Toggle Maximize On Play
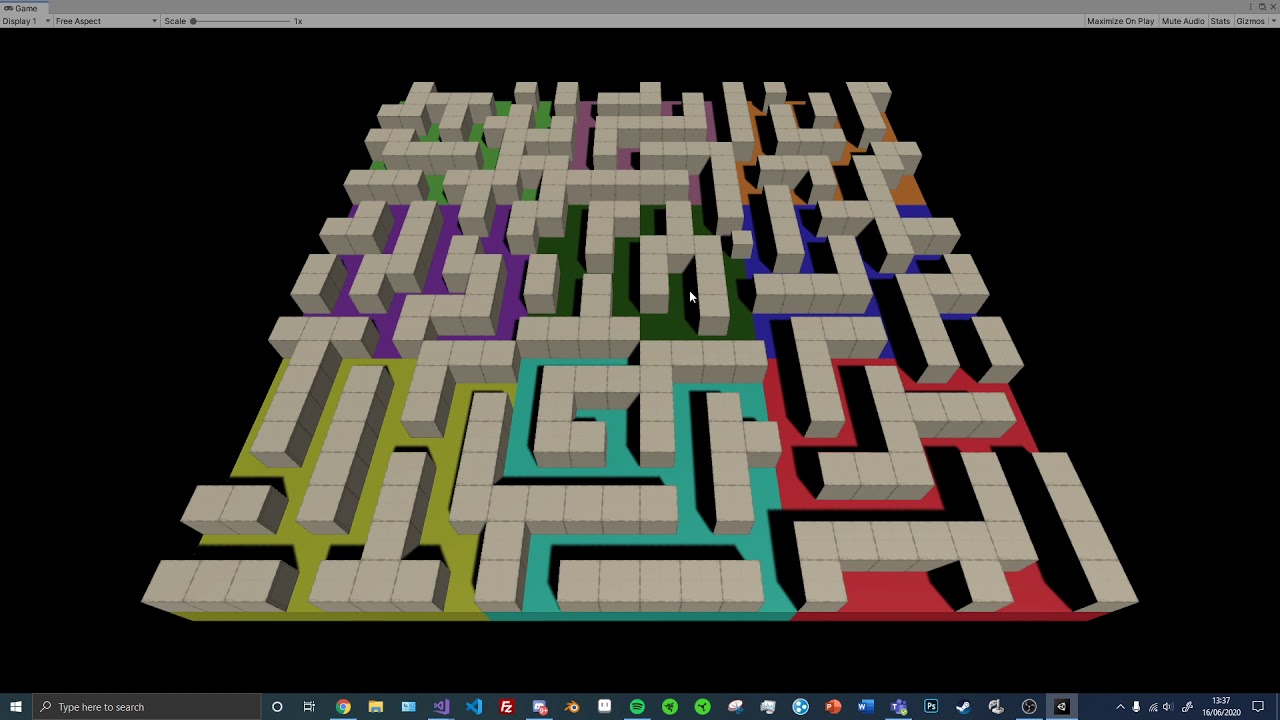The width and height of the screenshot is (1280, 720). 1120,21
